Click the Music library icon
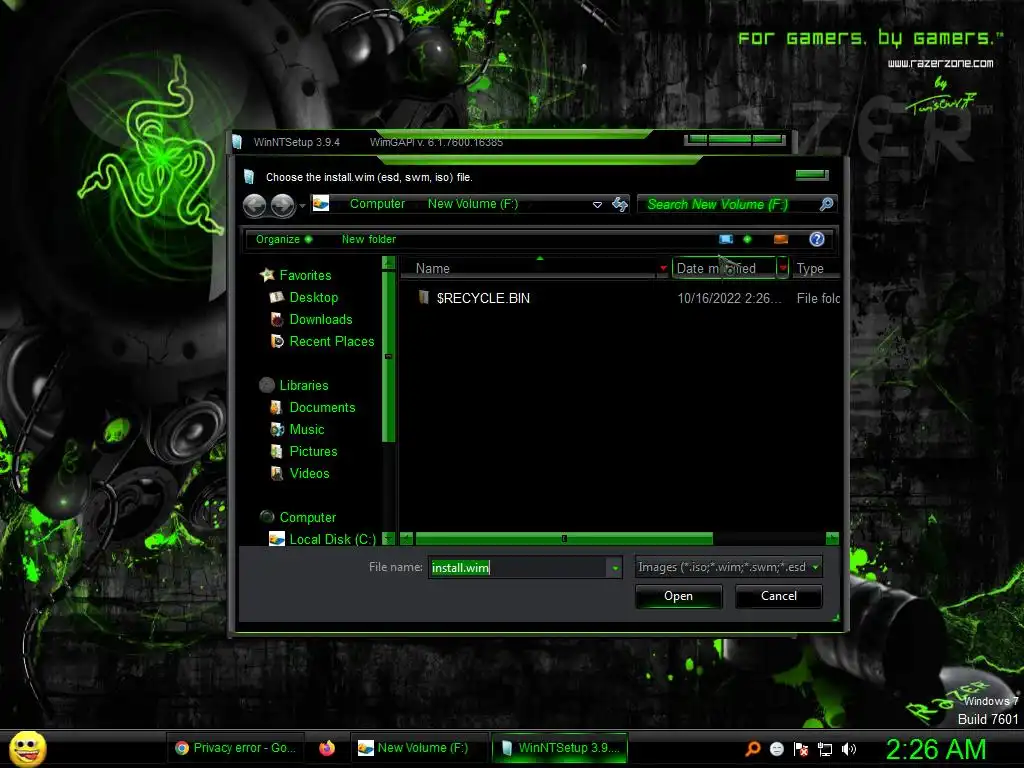The image size is (1024, 768). pos(277,429)
